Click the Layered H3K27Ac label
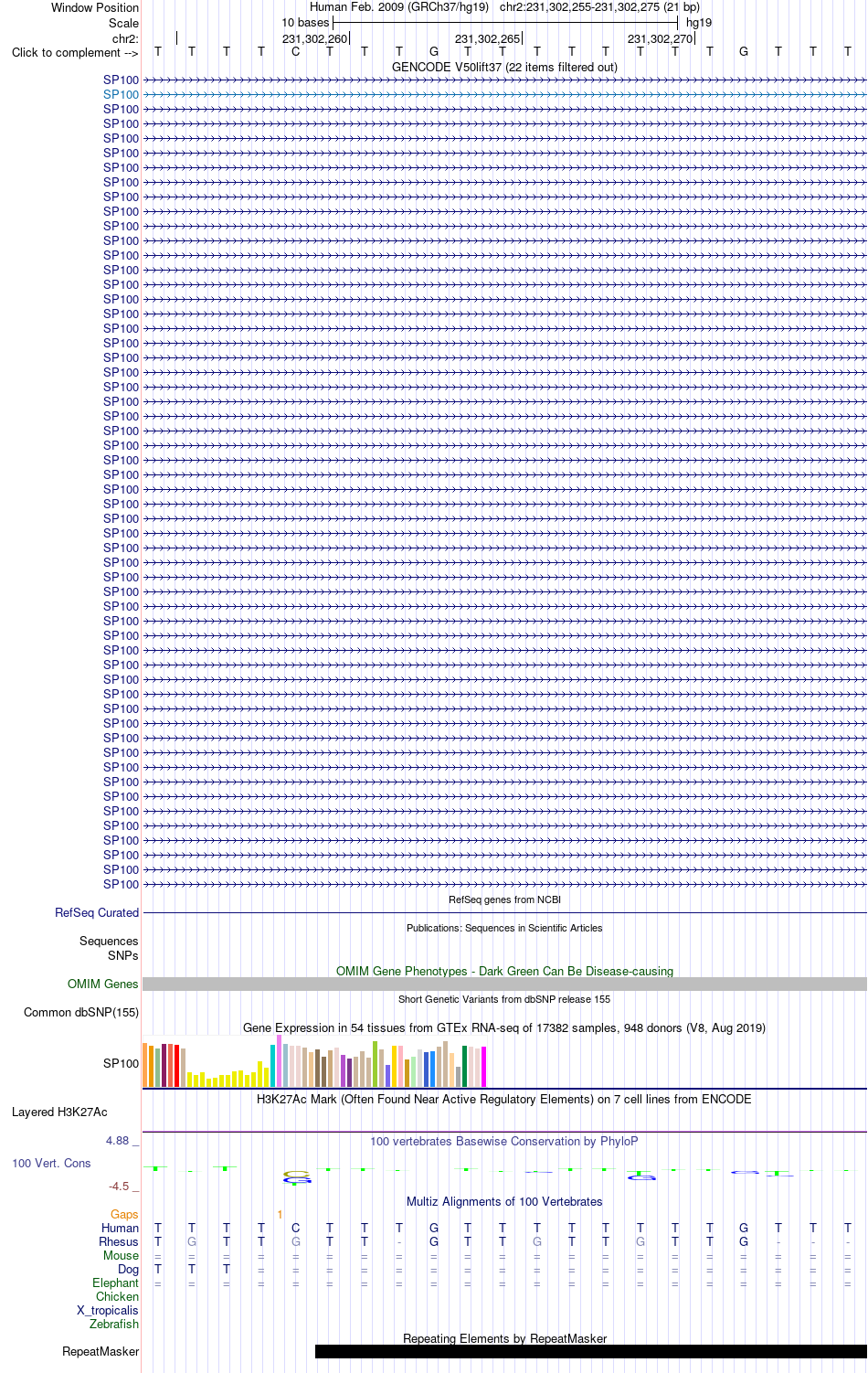This screenshot has width=868, height=1373. point(59,1112)
